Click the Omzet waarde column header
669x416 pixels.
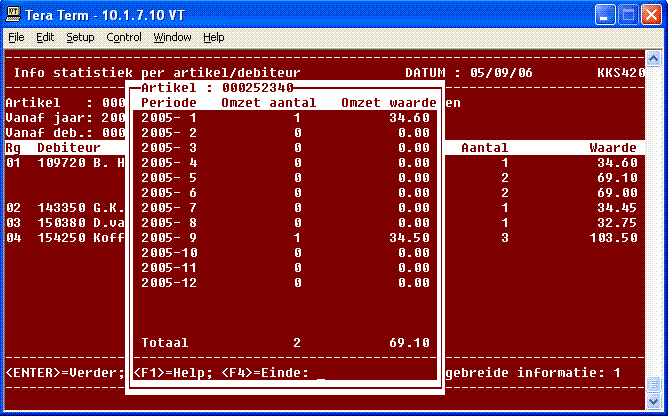386,102
